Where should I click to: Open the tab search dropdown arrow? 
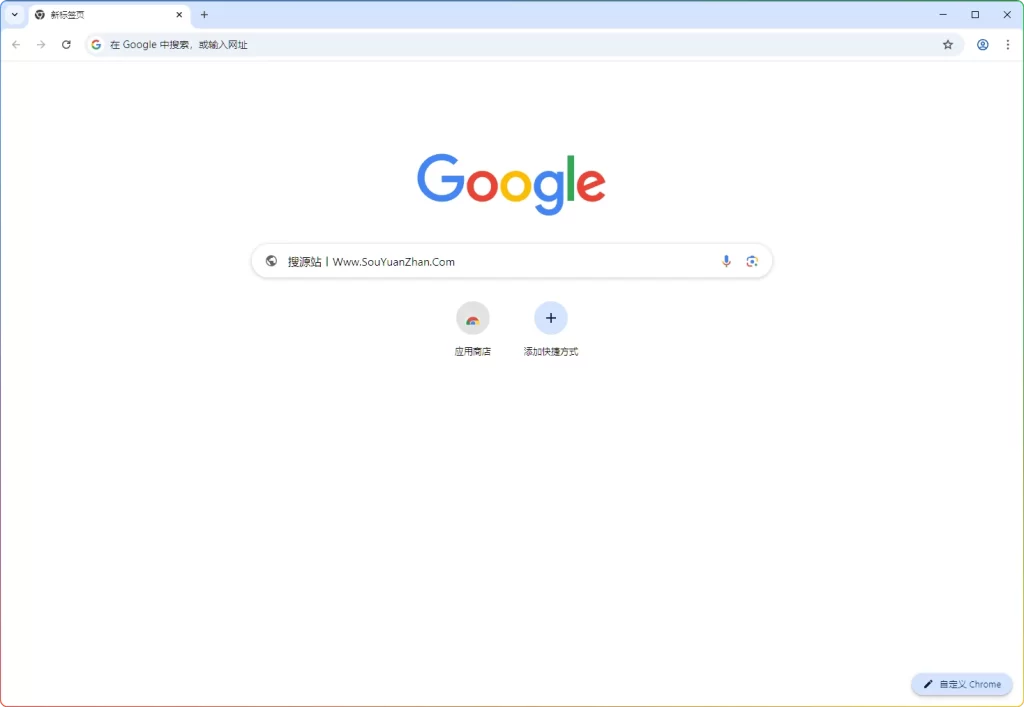14,14
